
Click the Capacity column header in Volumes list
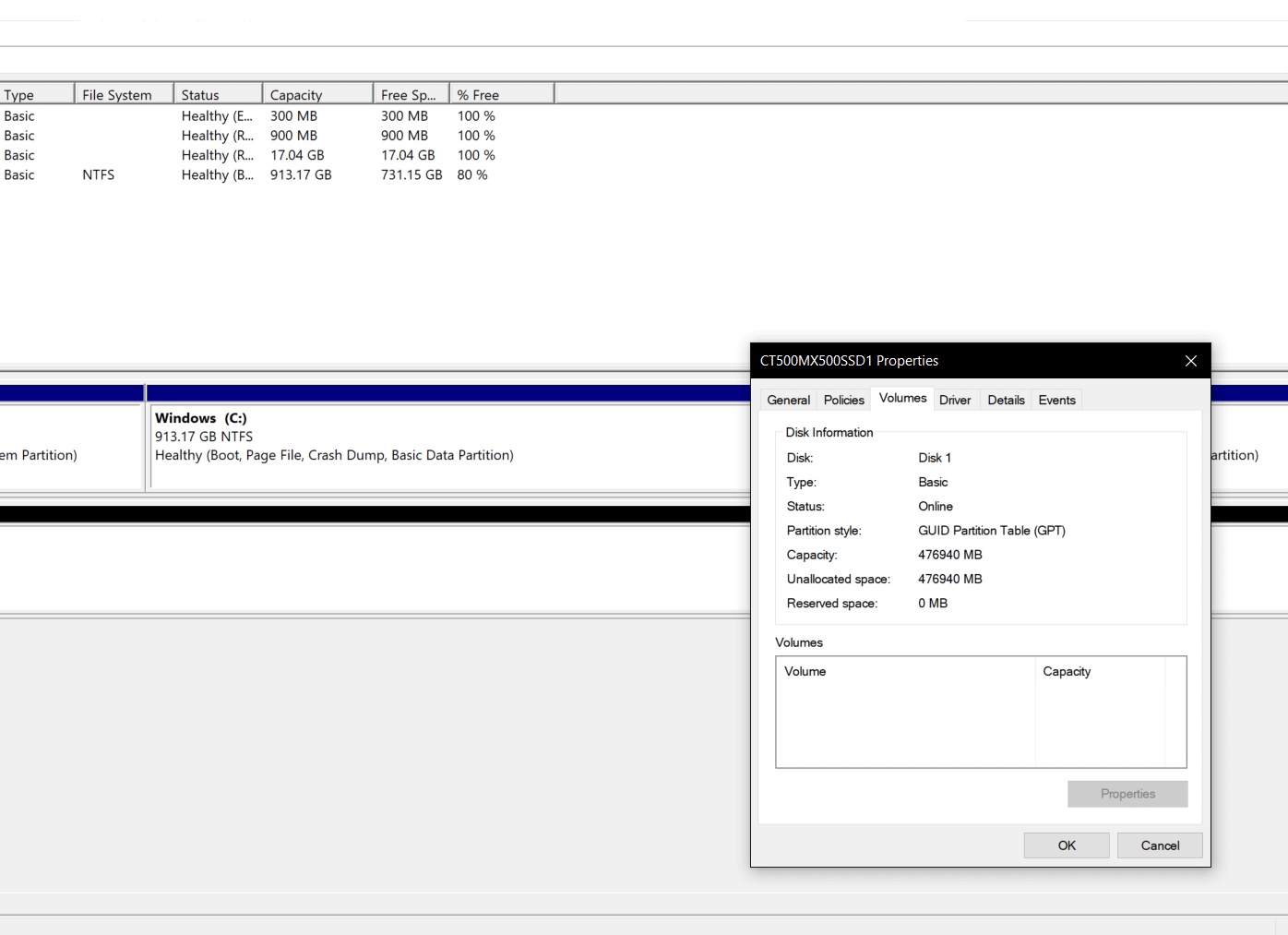[x=1100, y=671]
